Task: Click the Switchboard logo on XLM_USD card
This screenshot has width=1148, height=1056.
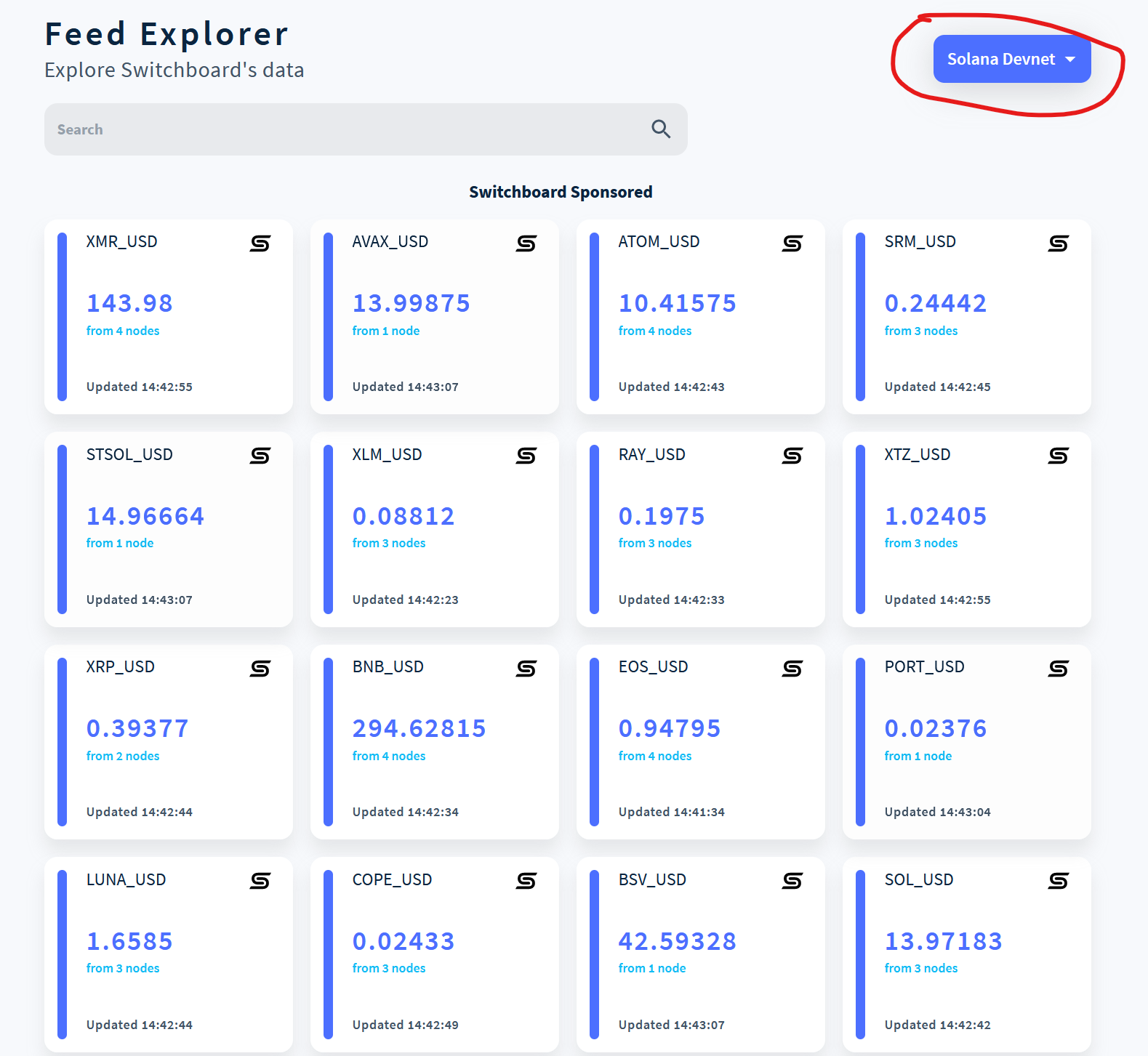Action: pos(526,456)
